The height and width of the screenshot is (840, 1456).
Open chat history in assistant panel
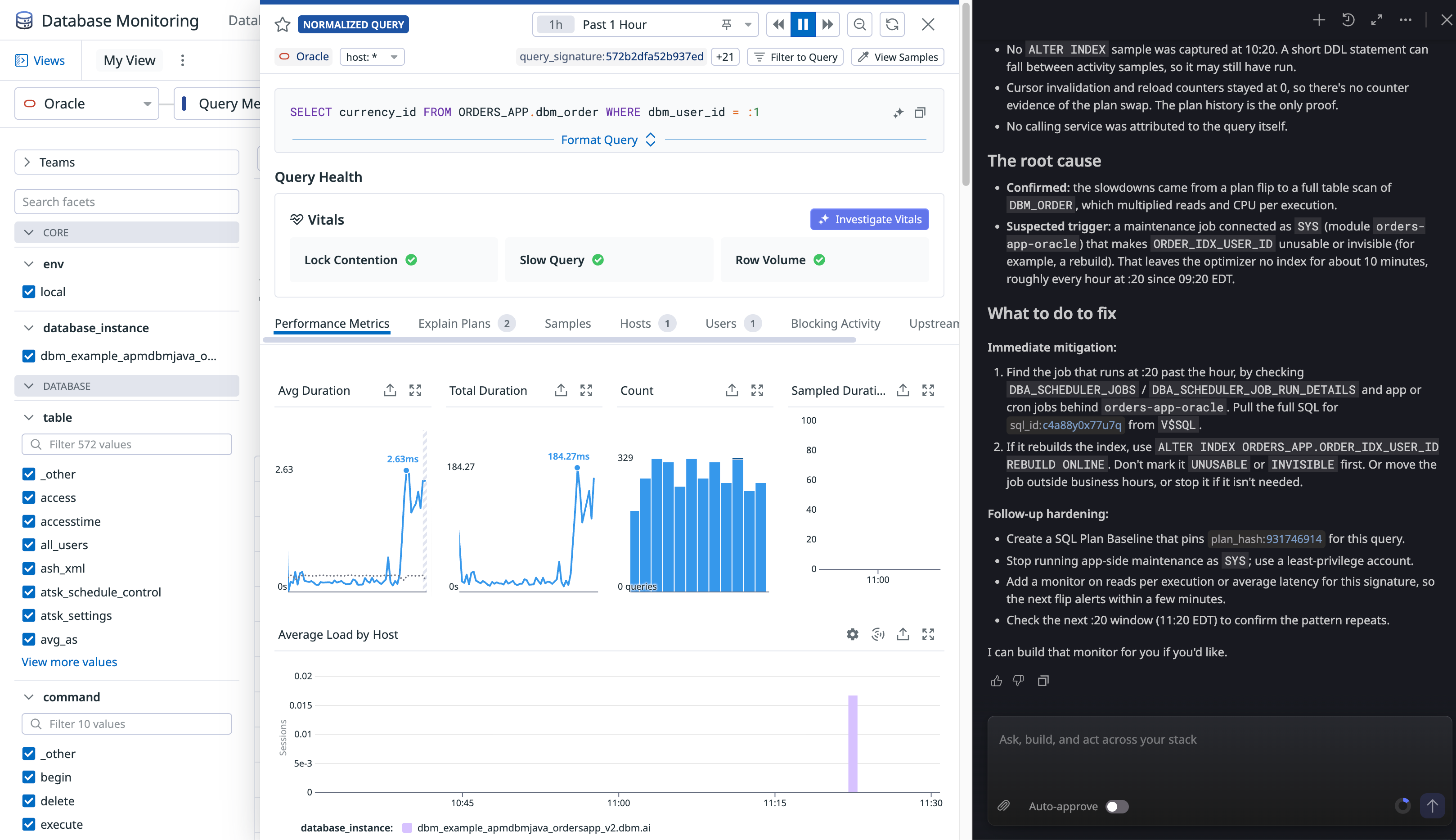pyautogui.click(x=1348, y=20)
